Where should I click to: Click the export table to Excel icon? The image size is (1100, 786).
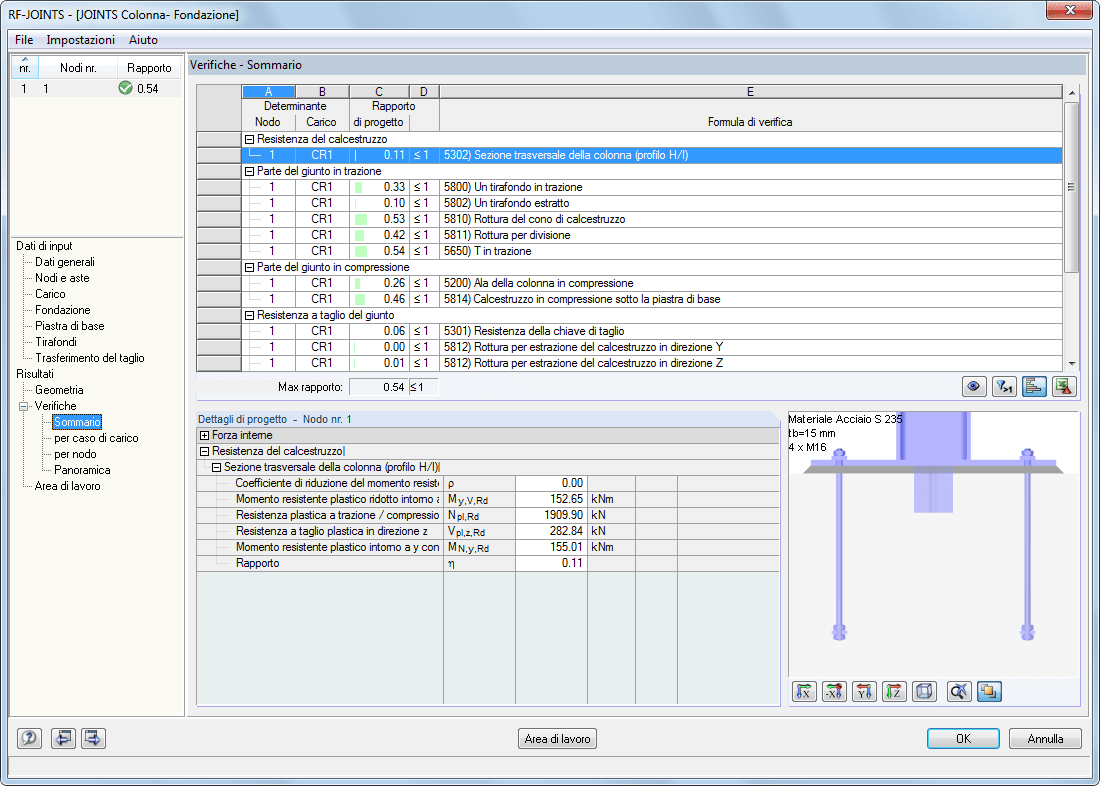tap(1064, 387)
